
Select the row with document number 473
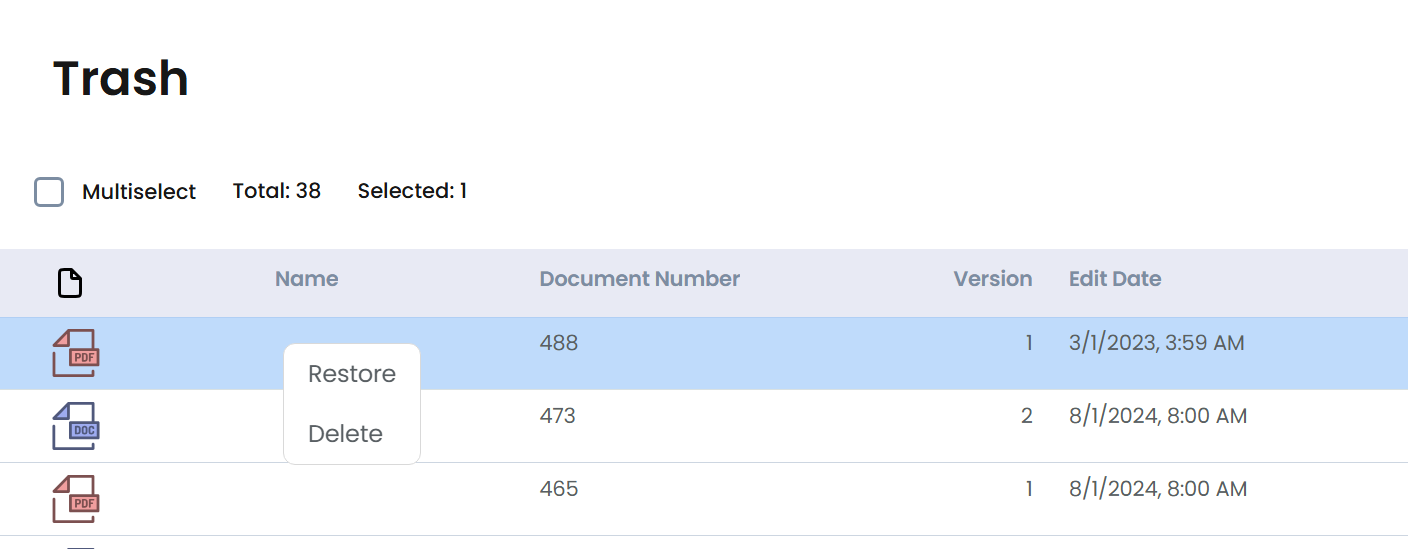click(x=704, y=426)
